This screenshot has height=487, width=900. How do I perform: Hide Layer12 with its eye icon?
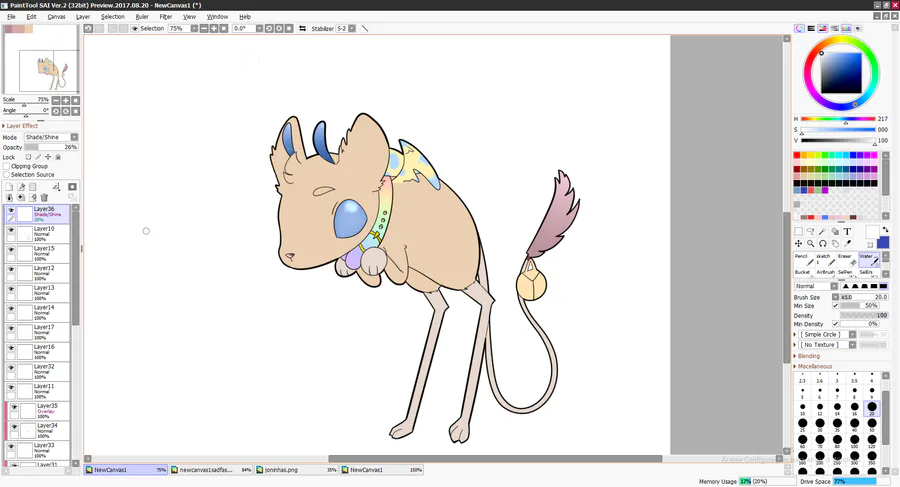(x=11, y=270)
